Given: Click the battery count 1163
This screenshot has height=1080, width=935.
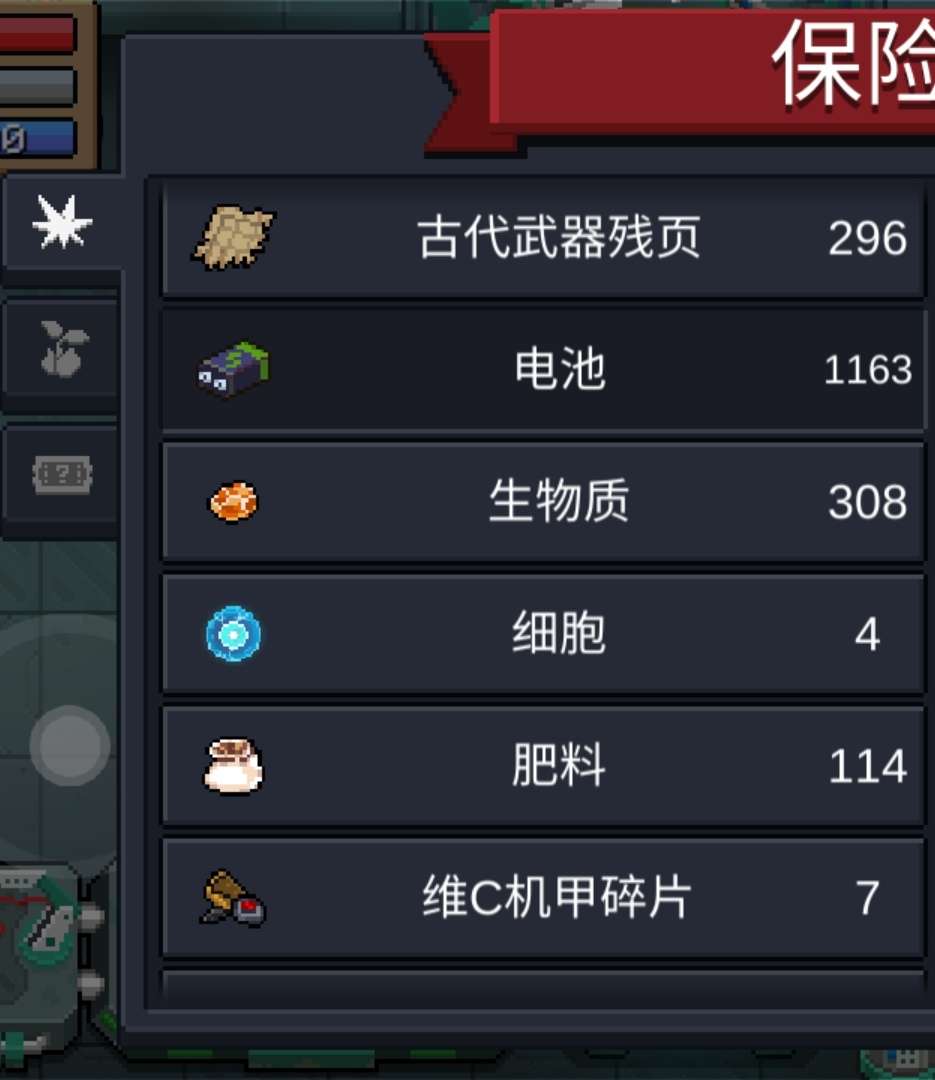Looking at the screenshot, I should pos(867,370).
